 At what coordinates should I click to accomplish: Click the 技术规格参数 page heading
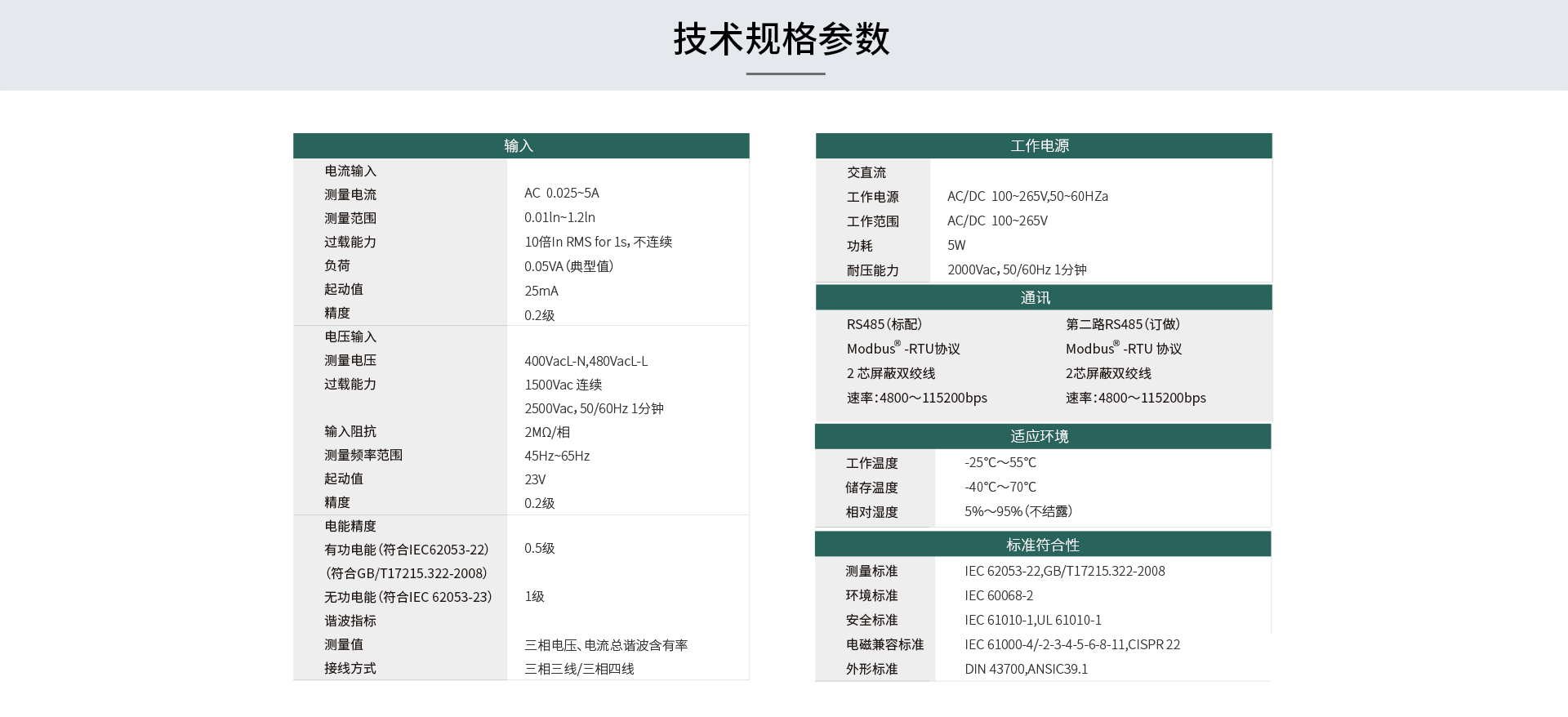(782, 39)
